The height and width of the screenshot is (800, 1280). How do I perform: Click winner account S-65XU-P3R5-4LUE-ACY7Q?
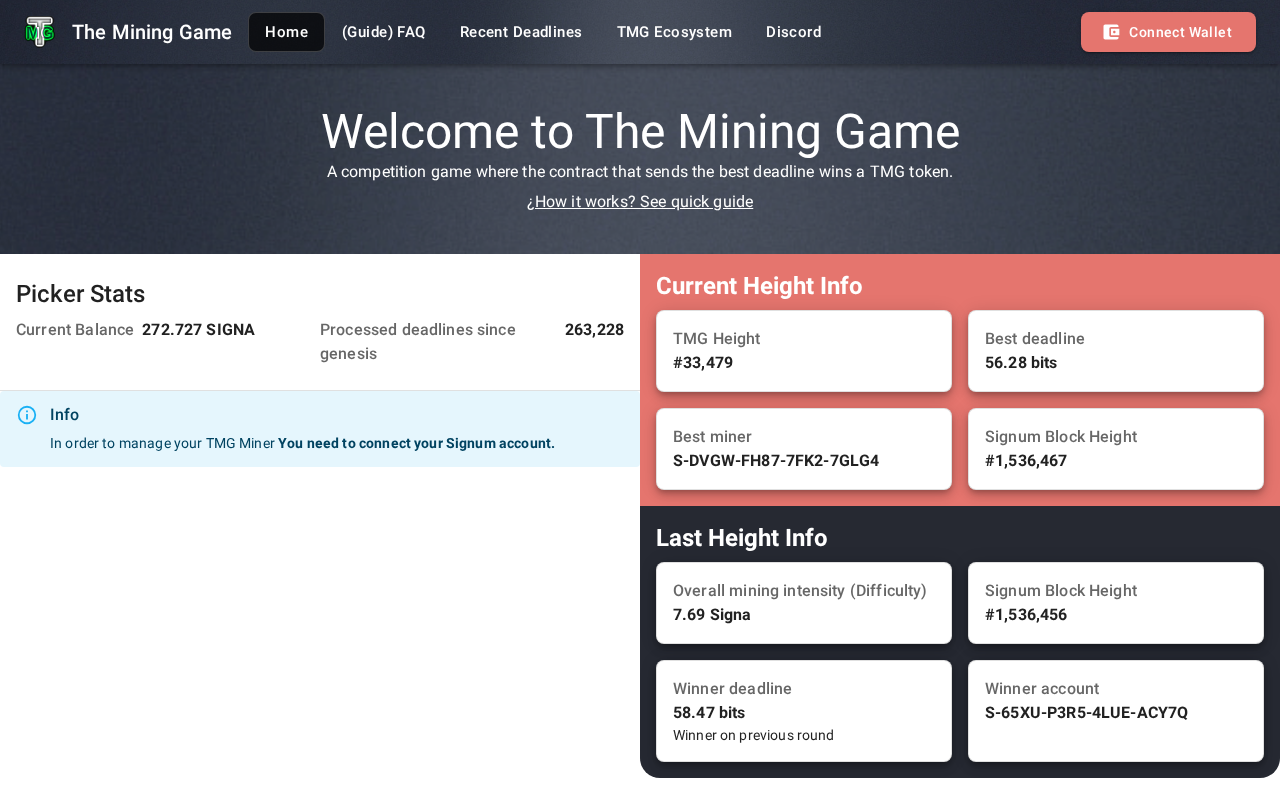(x=1087, y=713)
